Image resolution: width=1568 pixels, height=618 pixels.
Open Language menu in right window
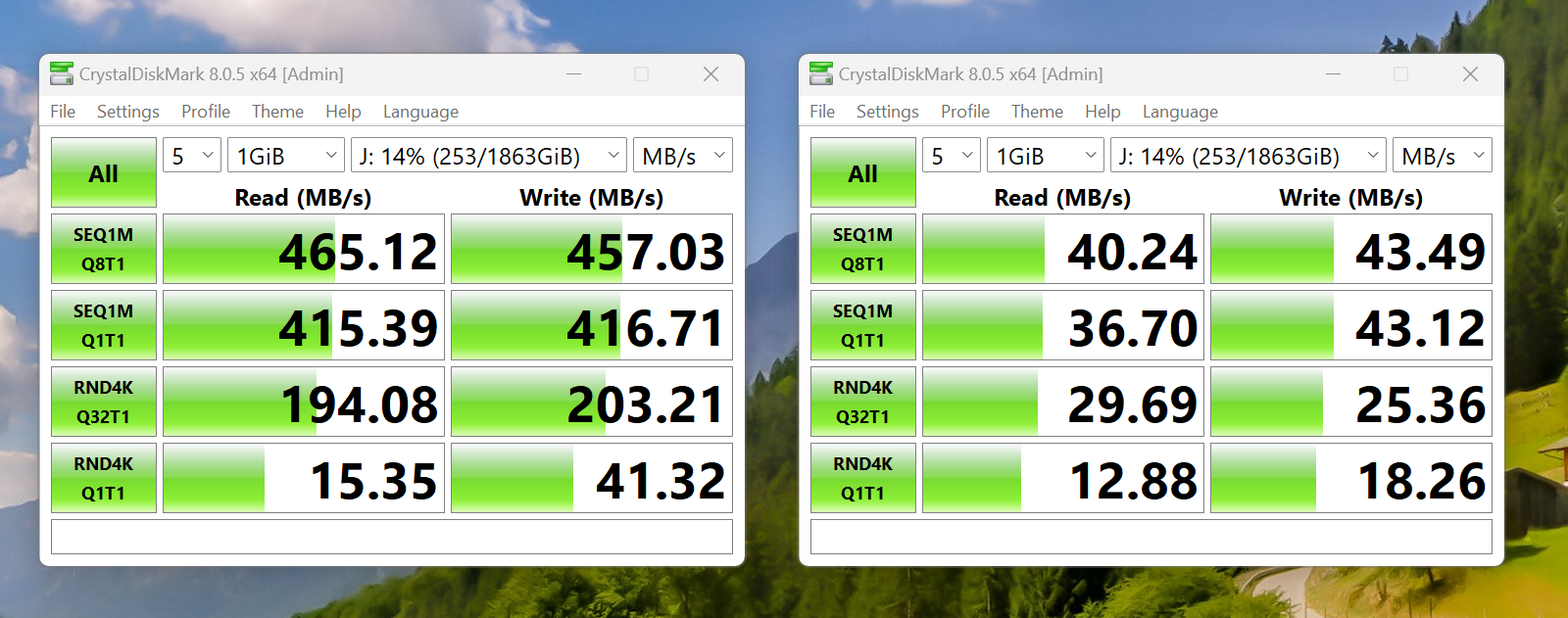pos(1180,112)
